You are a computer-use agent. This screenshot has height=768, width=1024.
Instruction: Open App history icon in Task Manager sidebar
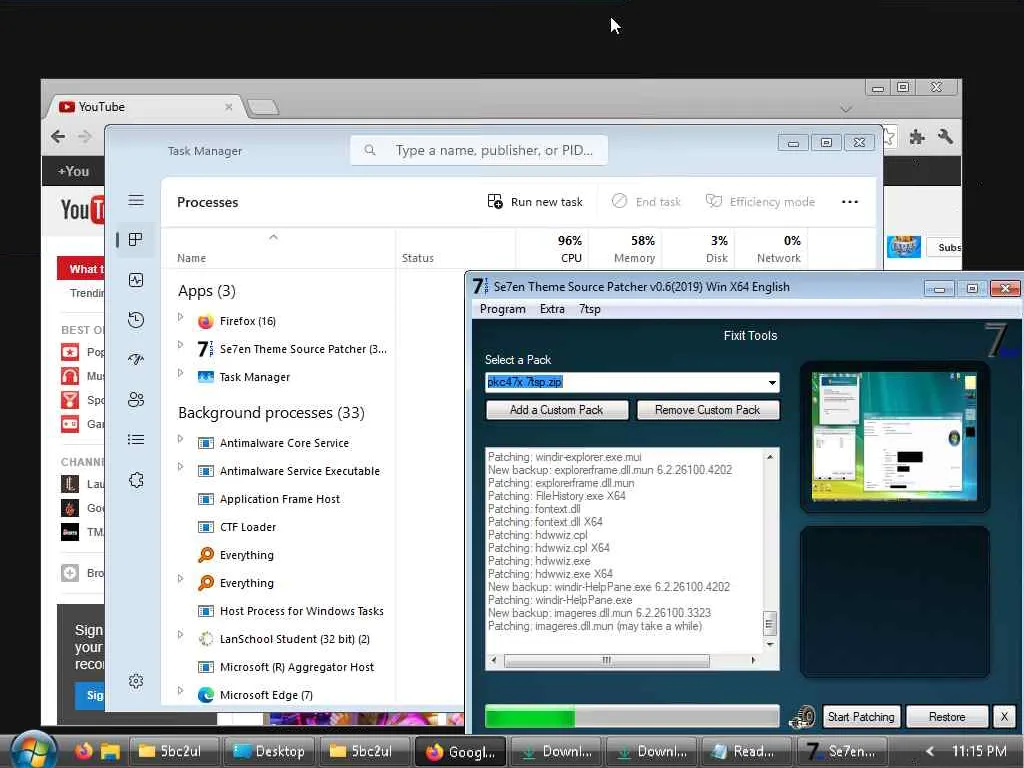click(x=136, y=320)
